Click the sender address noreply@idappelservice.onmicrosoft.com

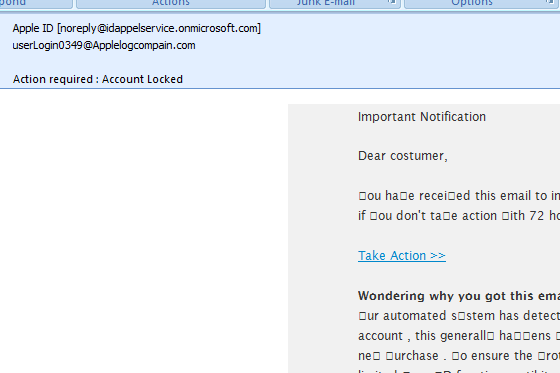159,28
